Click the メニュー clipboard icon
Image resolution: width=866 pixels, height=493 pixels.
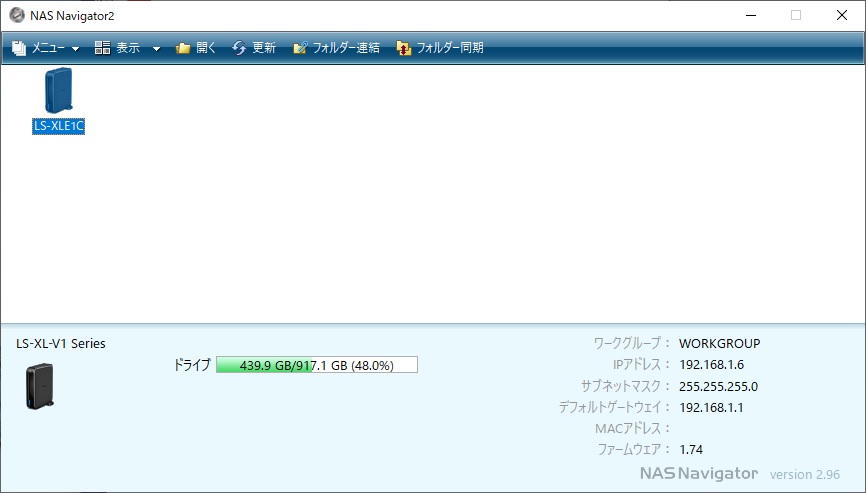pyautogui.click(x=19, y=48)
